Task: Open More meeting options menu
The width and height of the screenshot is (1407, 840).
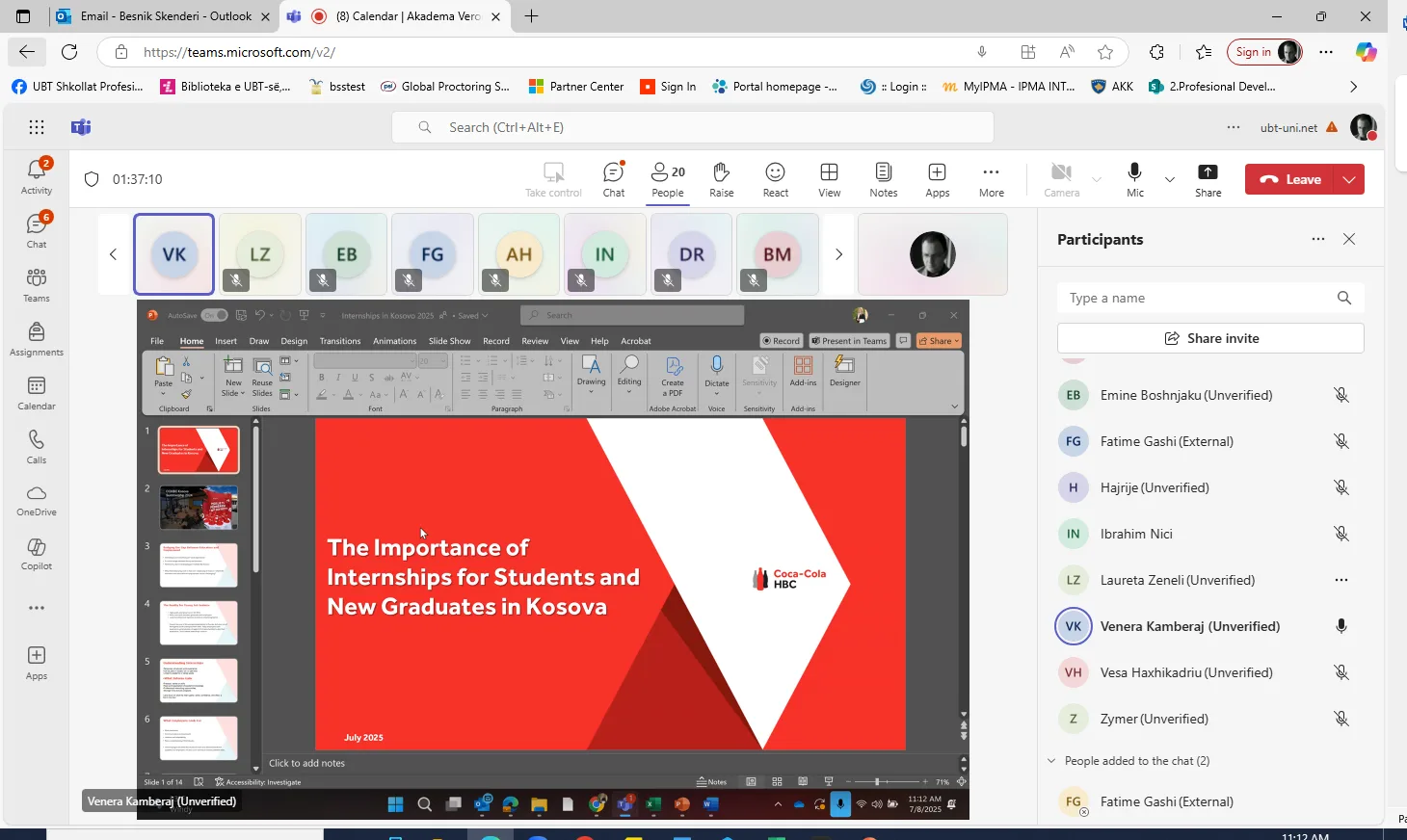Action: pos(991,179)
